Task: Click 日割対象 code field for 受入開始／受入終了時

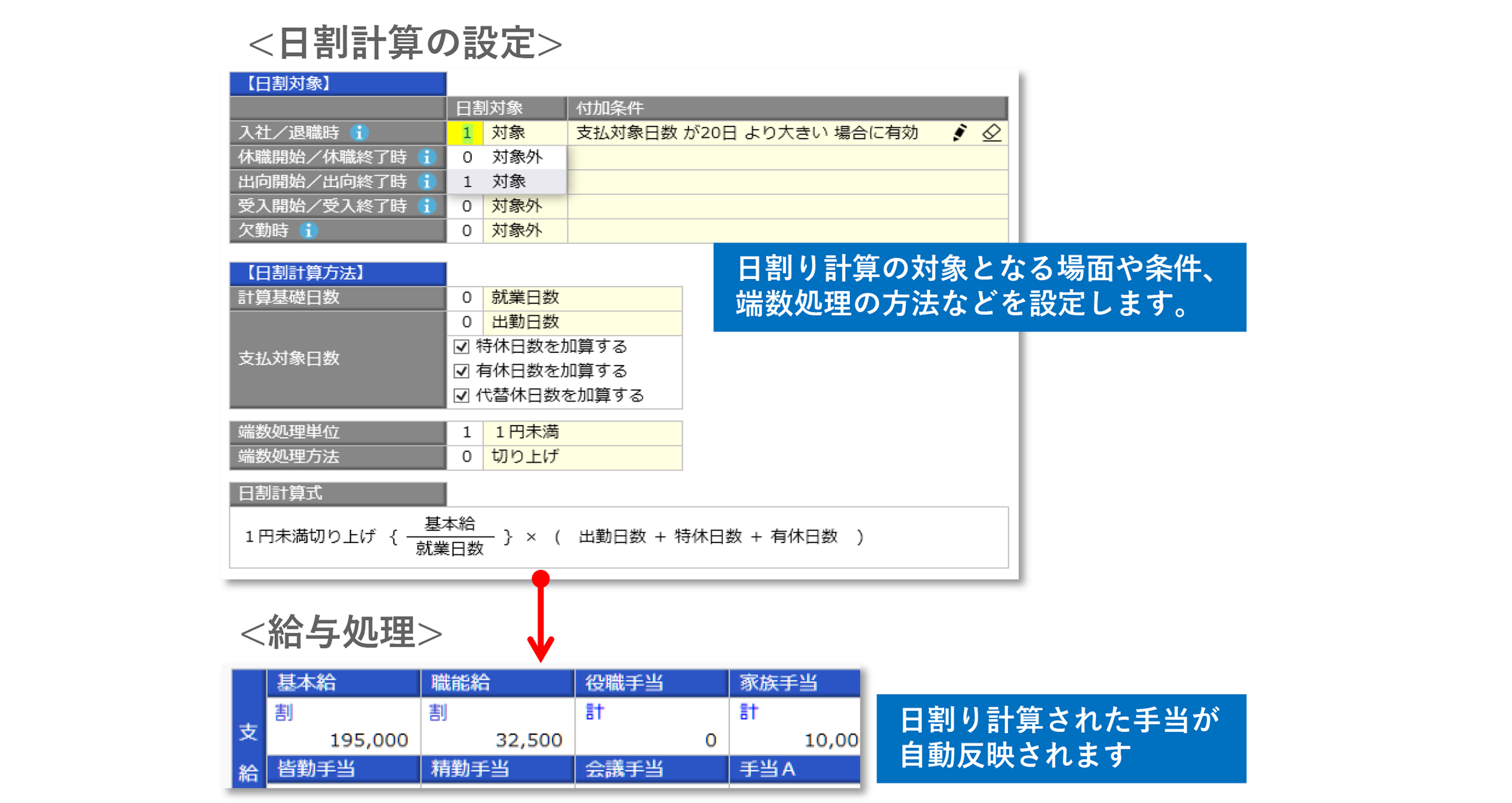Action: pyautogui.click(x=465, y=206)
